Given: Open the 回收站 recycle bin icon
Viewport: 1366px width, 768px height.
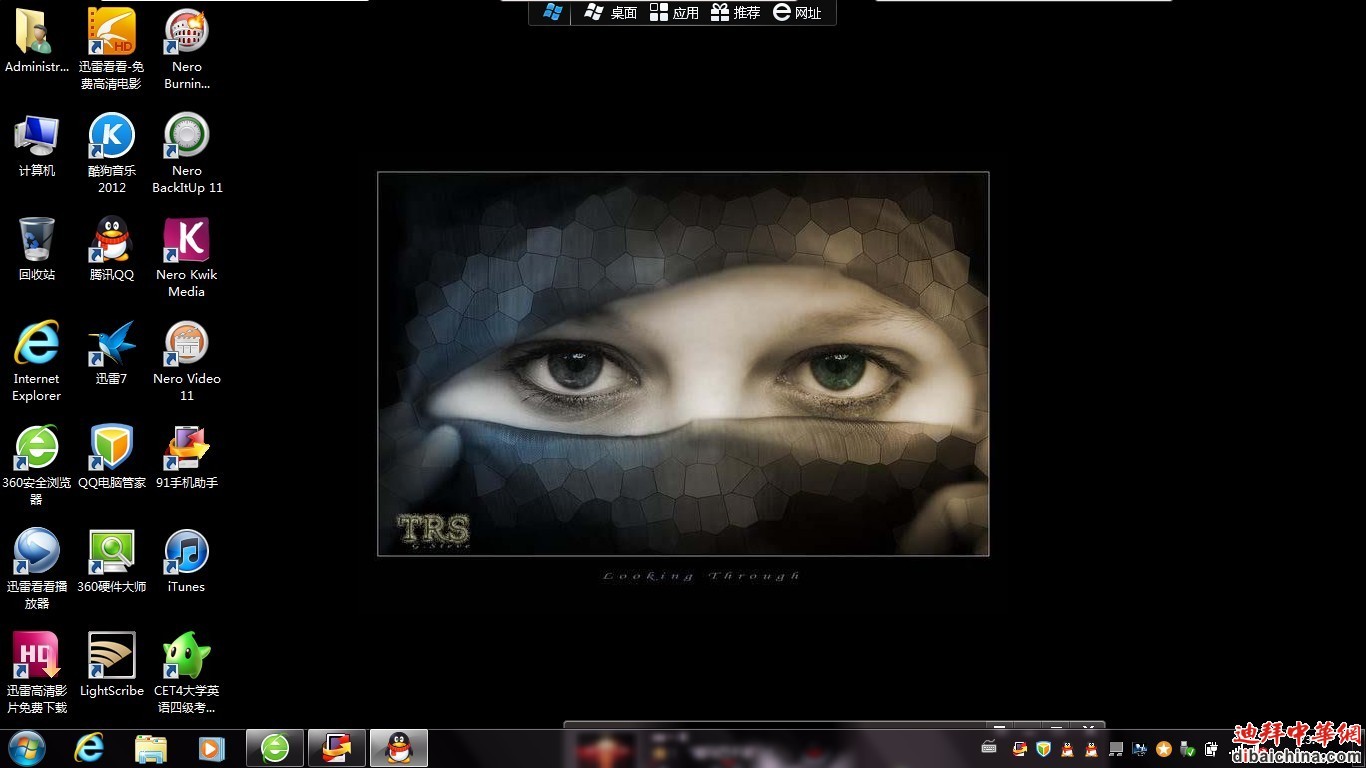Looking at the screenshot, I should pos(36,249).
